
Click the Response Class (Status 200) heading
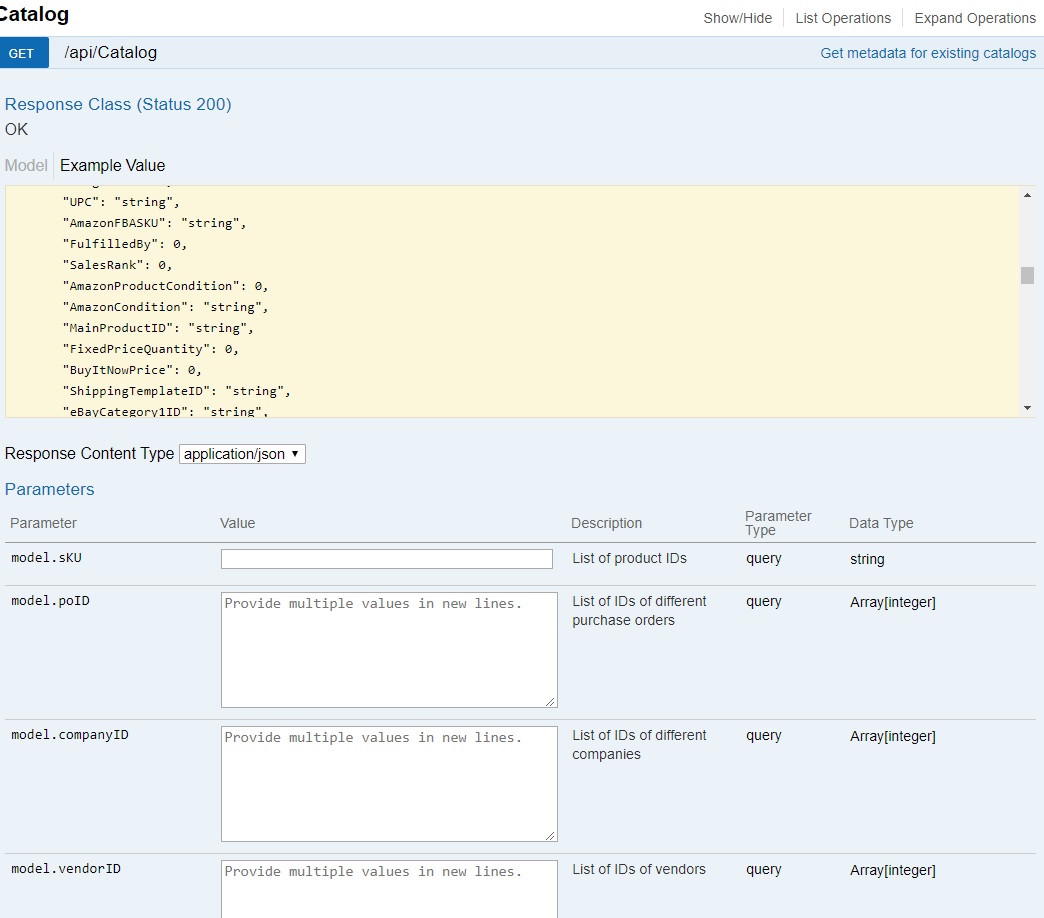tap(118, 105)
